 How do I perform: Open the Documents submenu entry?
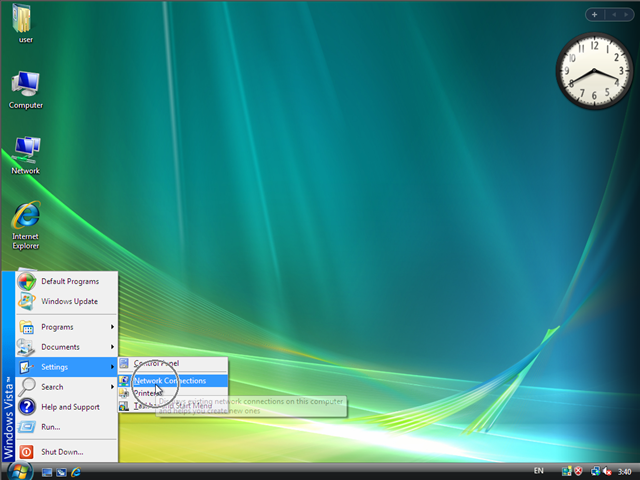pos(67,347)
